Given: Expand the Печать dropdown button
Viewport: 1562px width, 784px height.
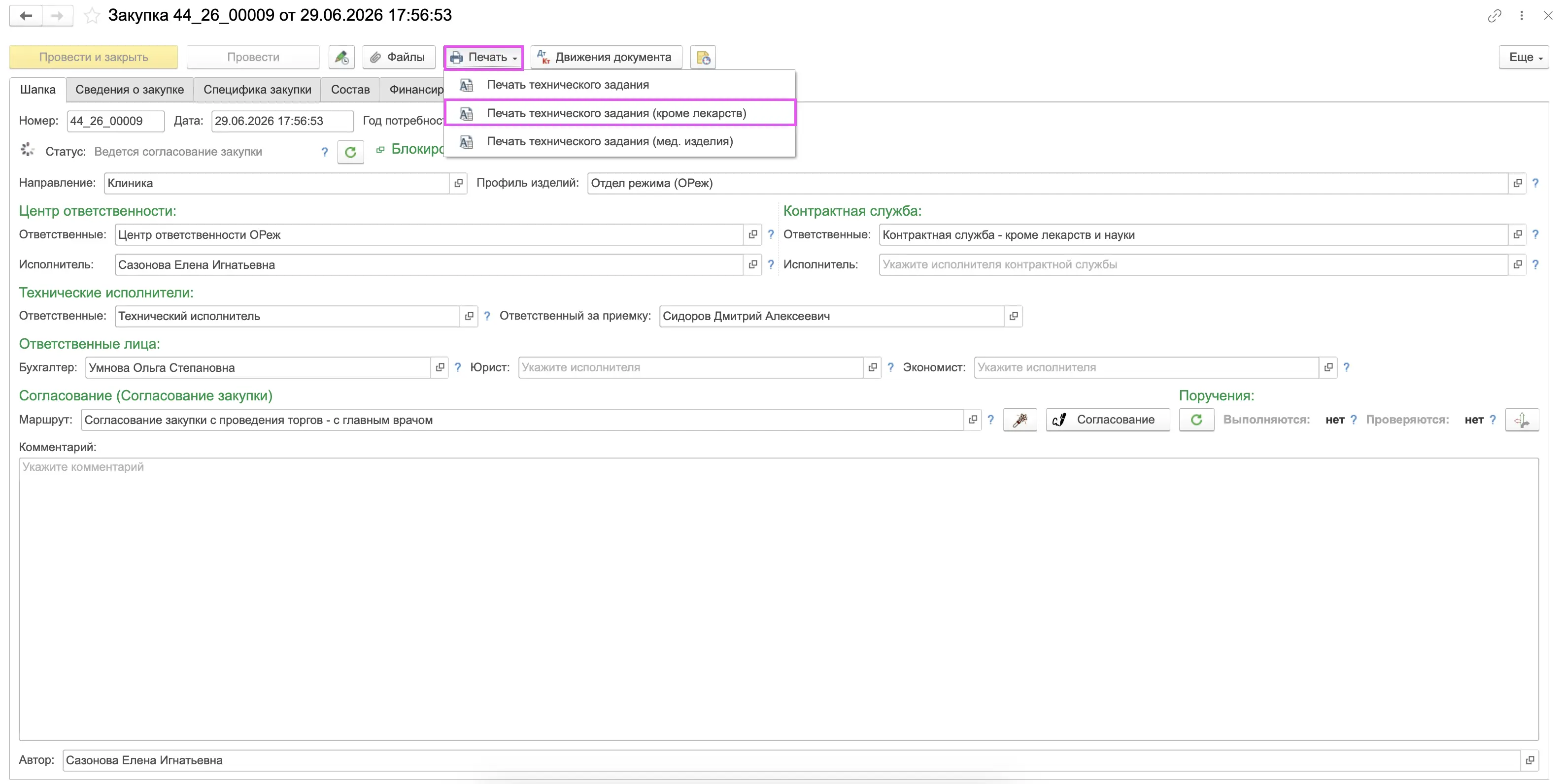Looking at the screenshot, I should point(483,57).
